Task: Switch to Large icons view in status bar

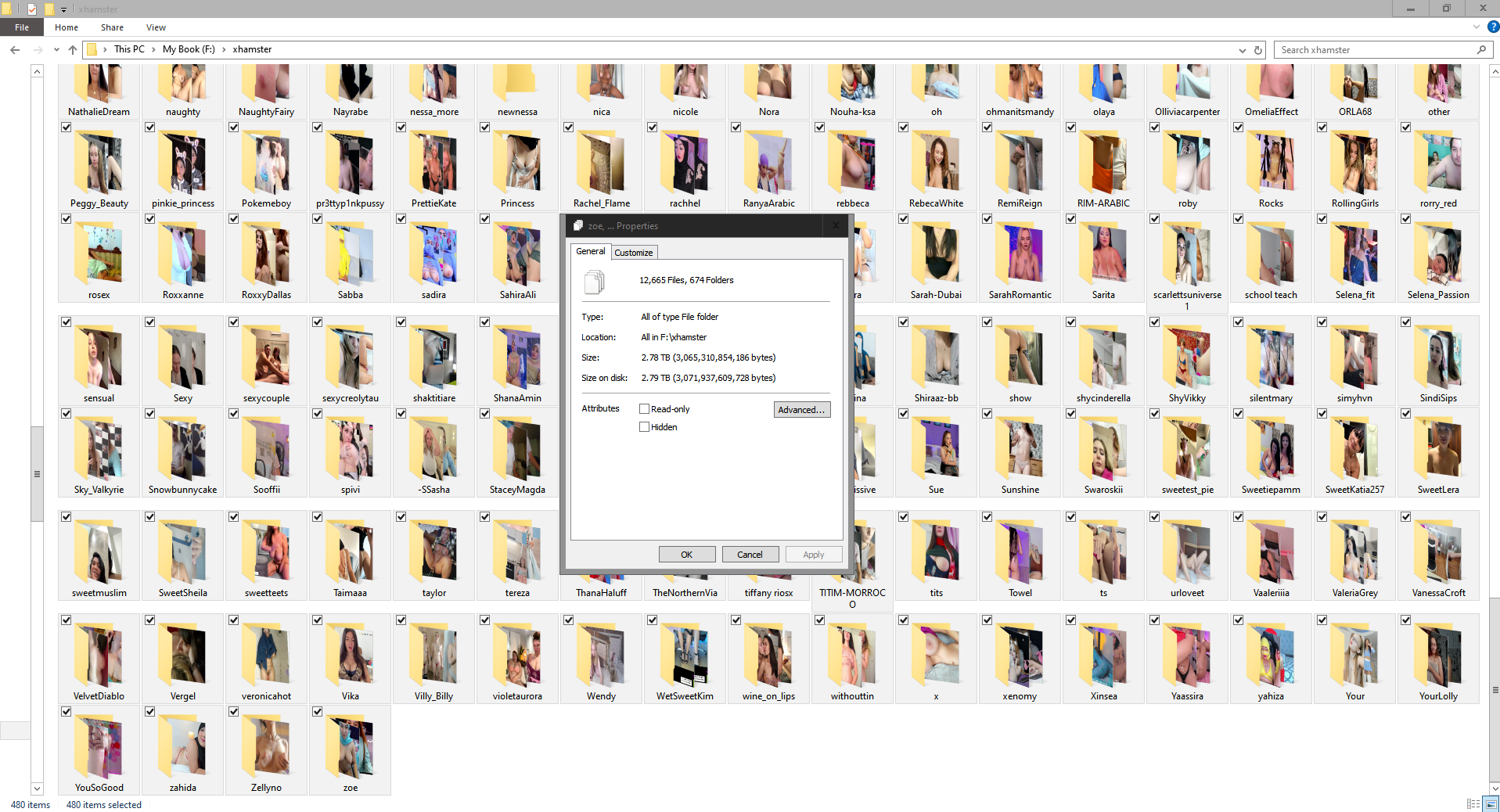Action: click(x=1491, y=804)
